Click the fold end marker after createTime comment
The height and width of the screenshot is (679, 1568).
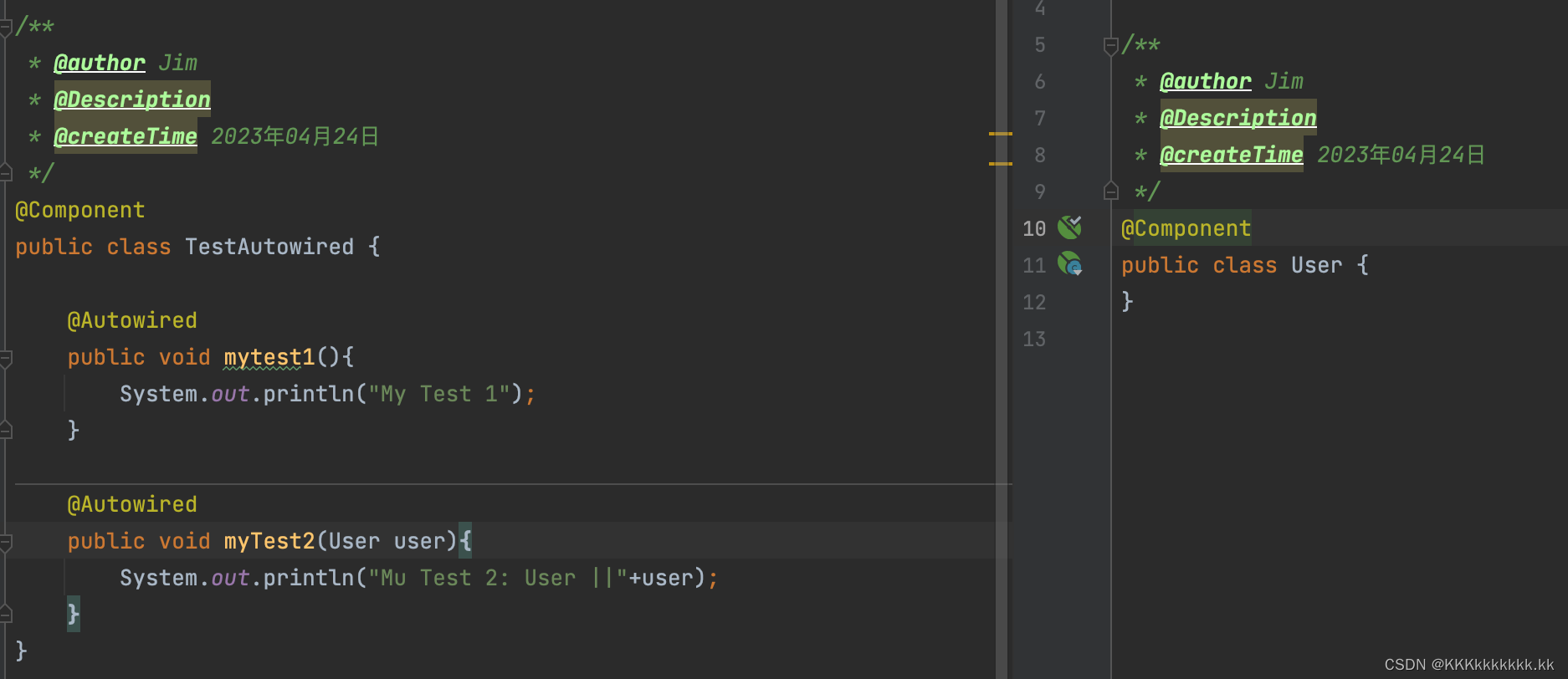5,172
